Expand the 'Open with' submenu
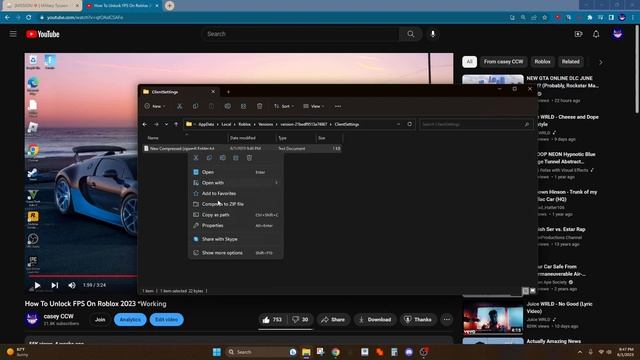640x360 pixels. 236,183
